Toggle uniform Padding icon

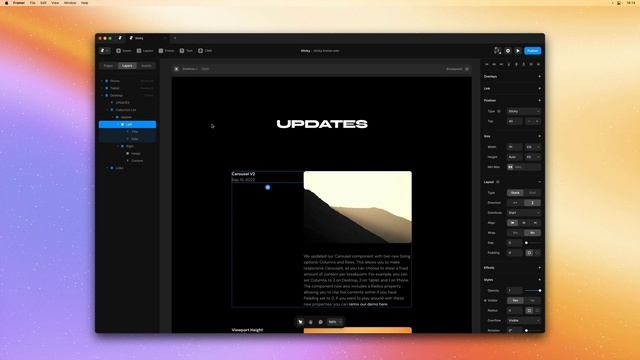coord(529,253)
